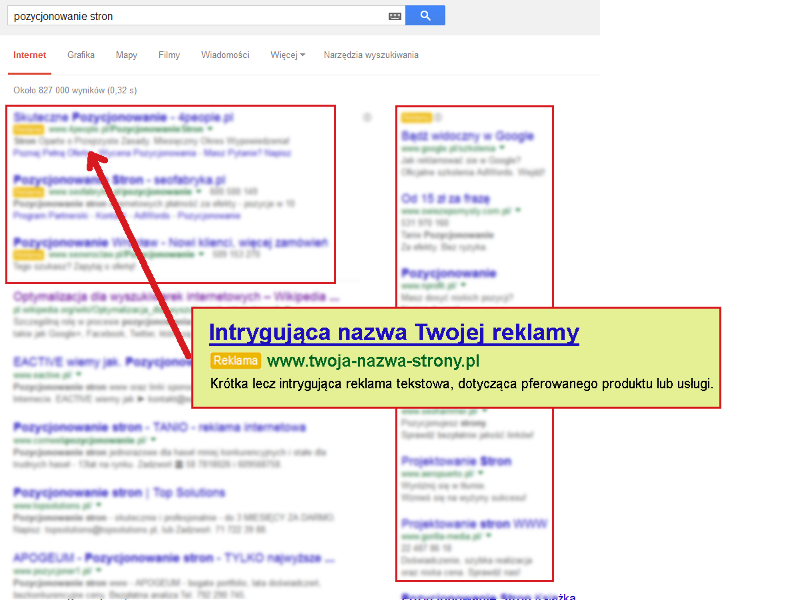Expand the Więcej dropdown menu

(x=288, y=55)
